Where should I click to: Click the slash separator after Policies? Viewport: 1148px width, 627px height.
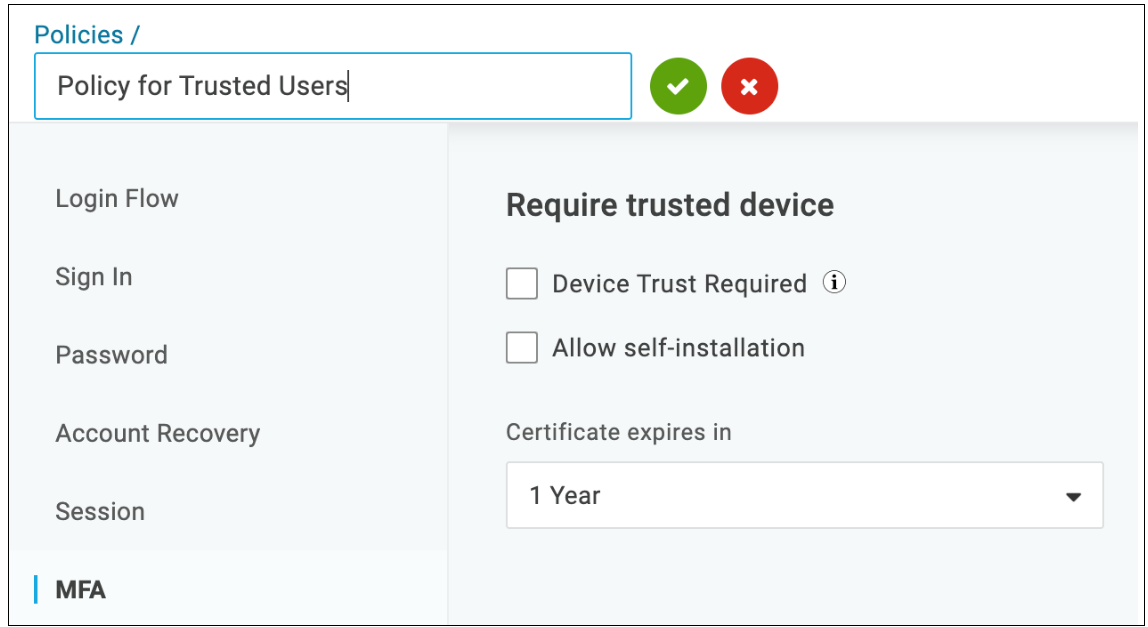(135, 34)
